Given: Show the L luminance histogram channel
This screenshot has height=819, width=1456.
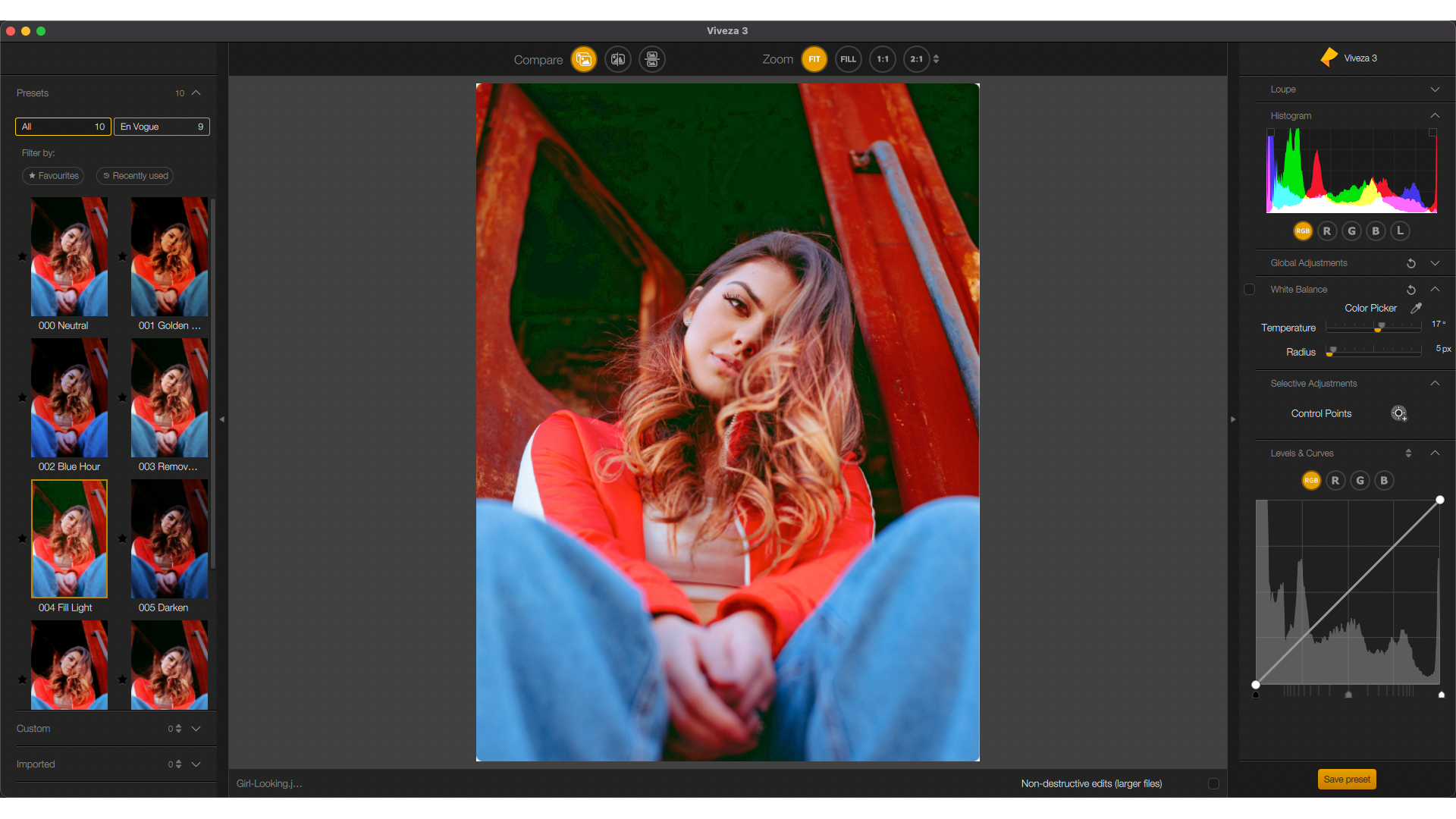Looking at the screenshot, I should pos(1400,231).
